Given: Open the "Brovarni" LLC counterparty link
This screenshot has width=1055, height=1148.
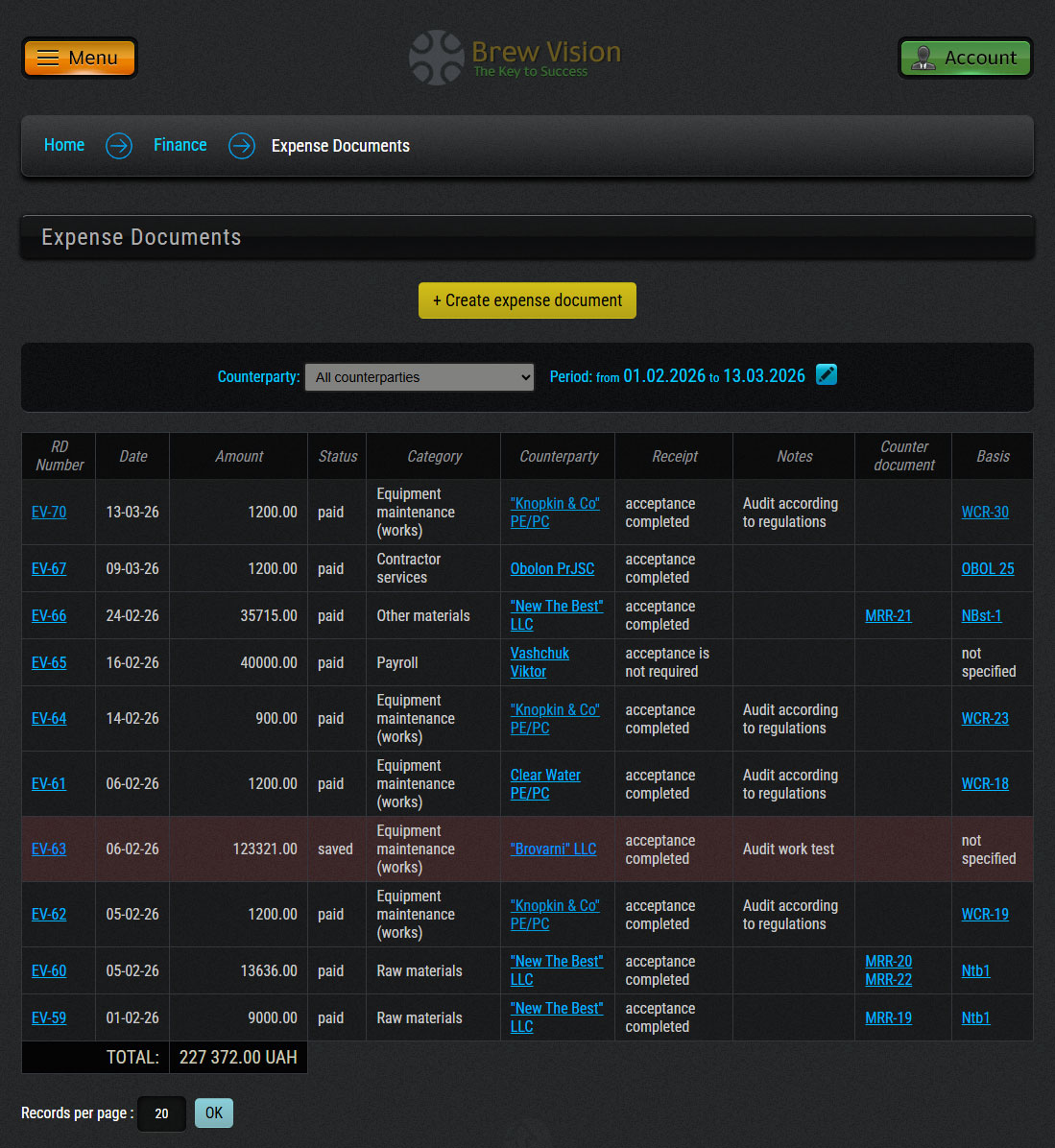Looking at the screenshot, I should tap(553, 849).
